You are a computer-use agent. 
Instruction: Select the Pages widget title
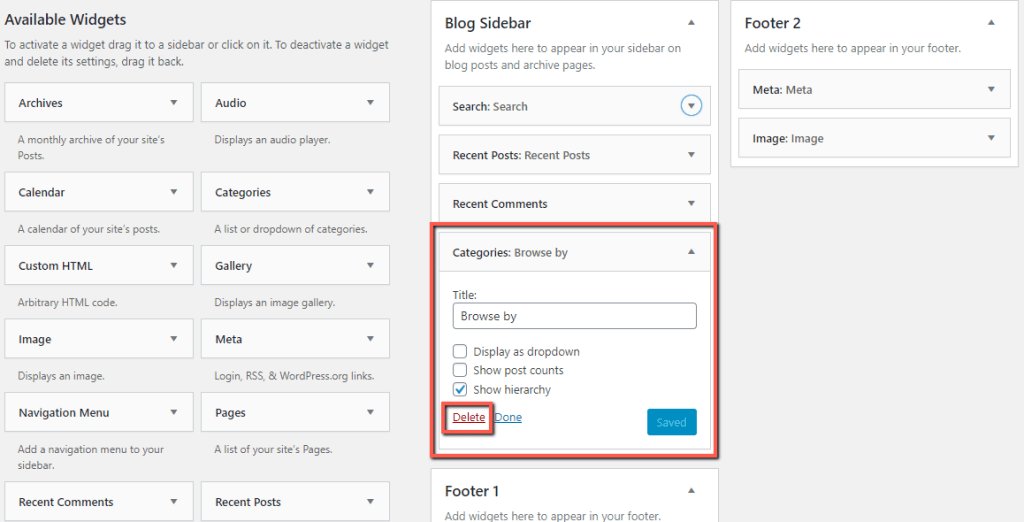(x=230, y=413)
